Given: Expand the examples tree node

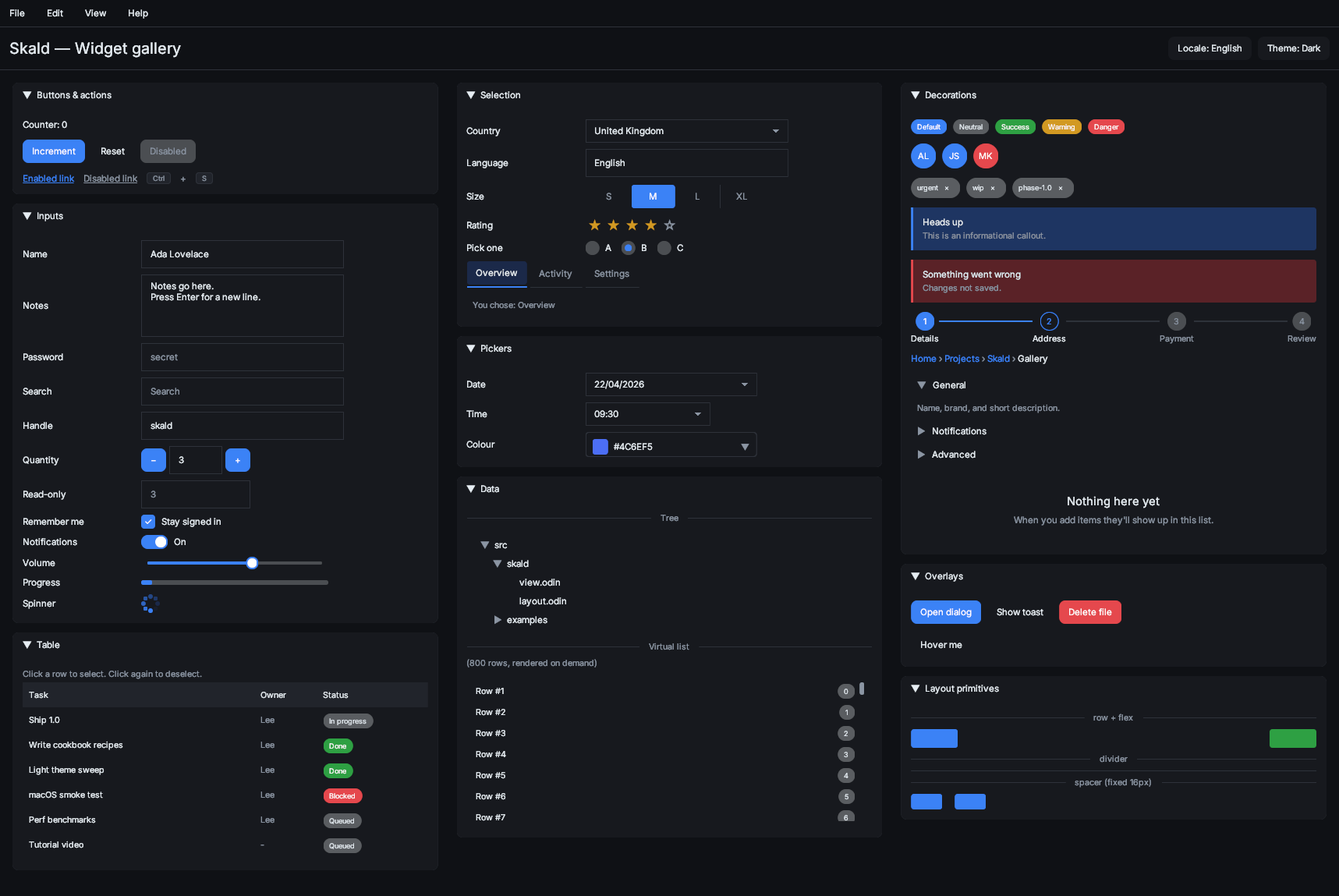Looking at the screenshot, I should tap(498, 620).
